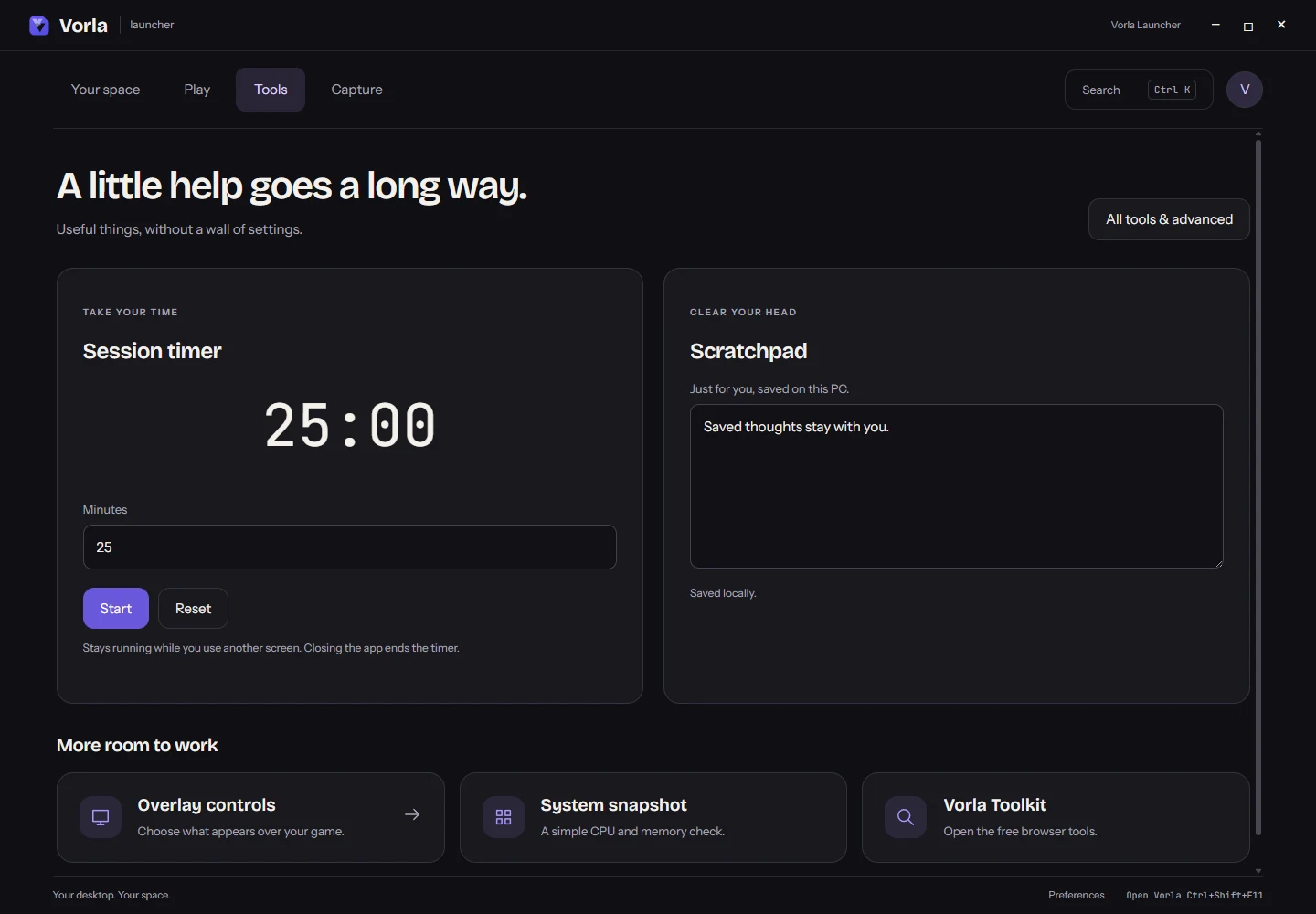Click "Useful things, without a wall of settings."

(x=179, y=229)
